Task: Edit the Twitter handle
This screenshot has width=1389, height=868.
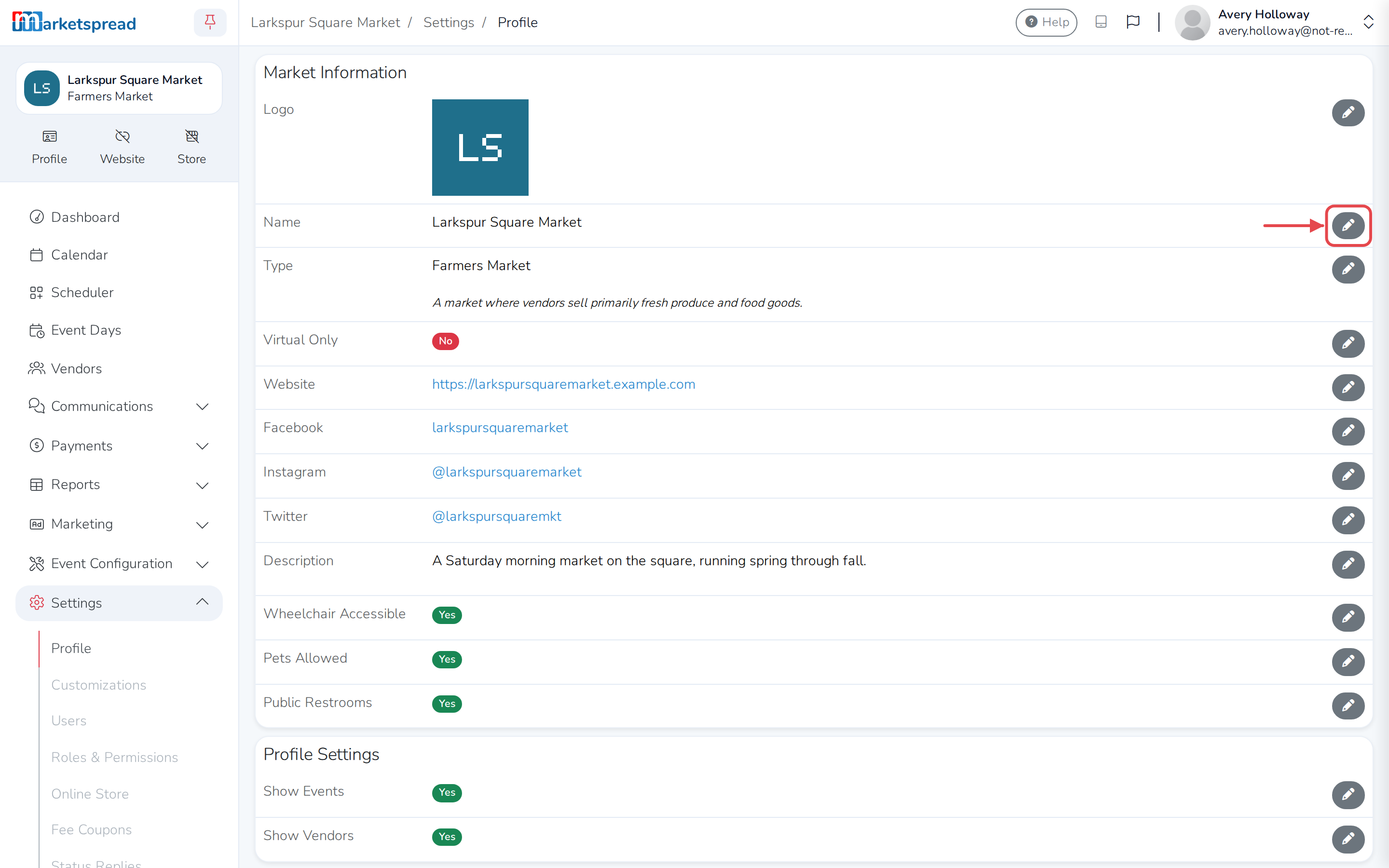Action: click(x=1348, y=519)
